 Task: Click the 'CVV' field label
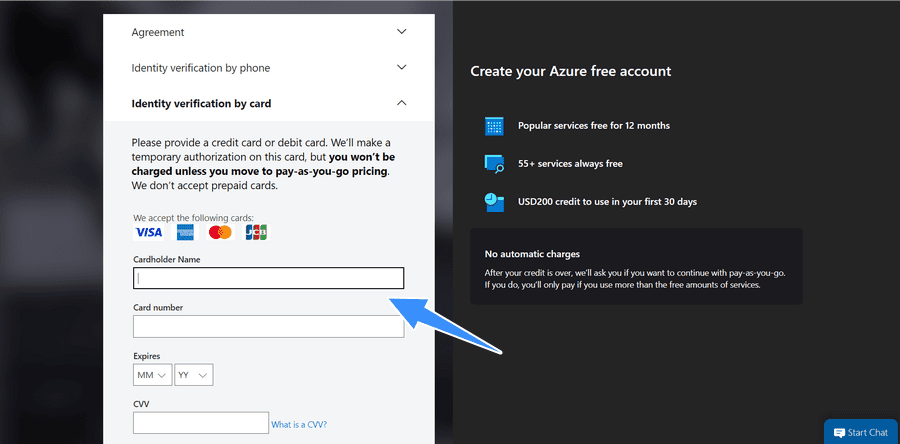[141, 404]
